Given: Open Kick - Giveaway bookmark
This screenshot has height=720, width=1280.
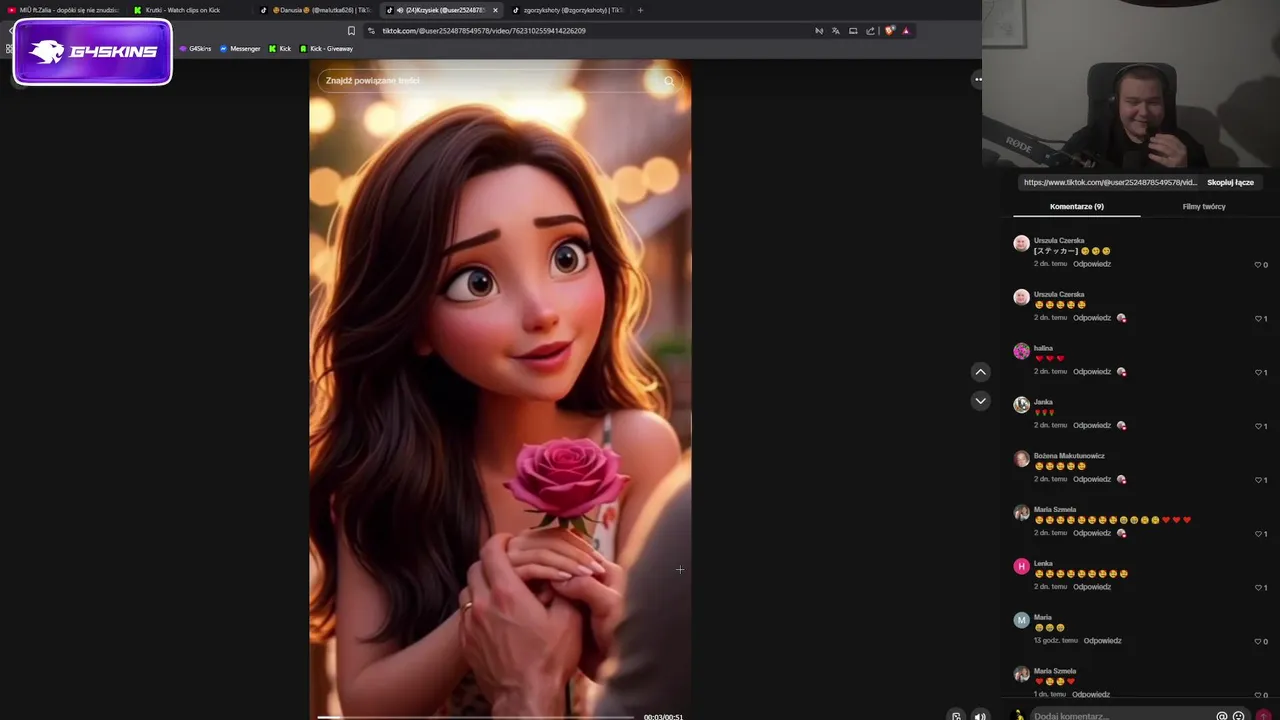Looking at the screenshot, I should [x=326, y=49].
